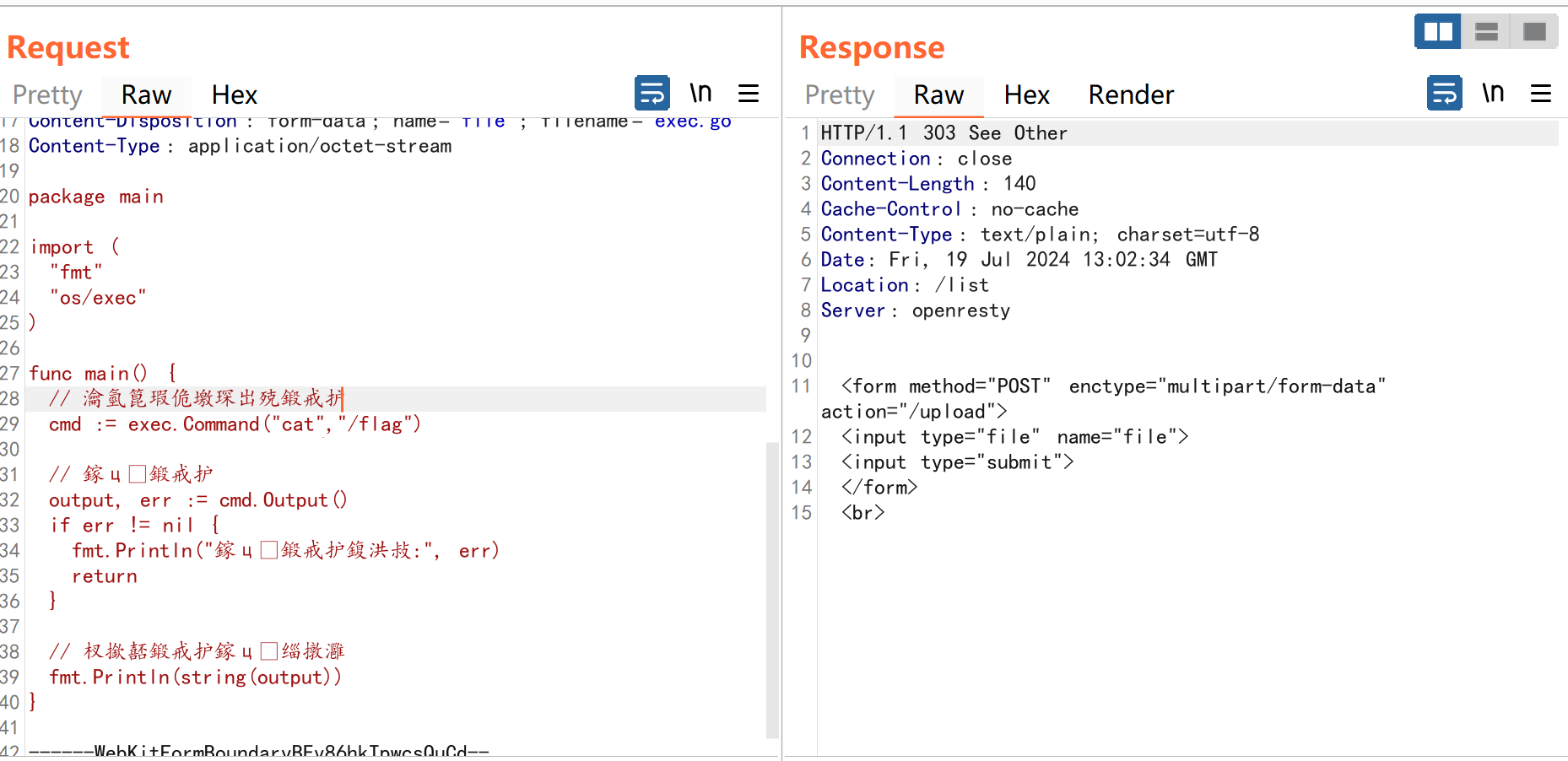Switch Response view to Raw tab
This screenshot has width=1568, height=761.
938,94
